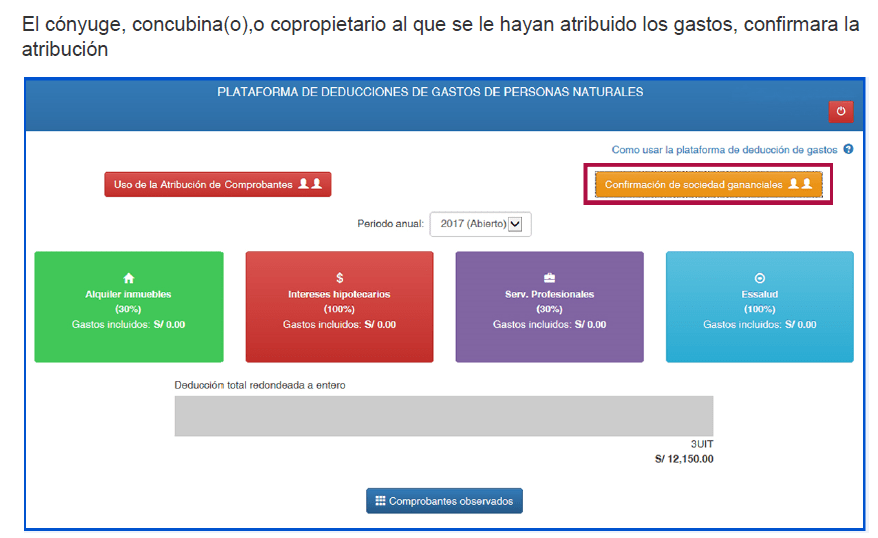Open the Periodo anual dropdown
Screen dimensions: 878x538
[480, 224]
